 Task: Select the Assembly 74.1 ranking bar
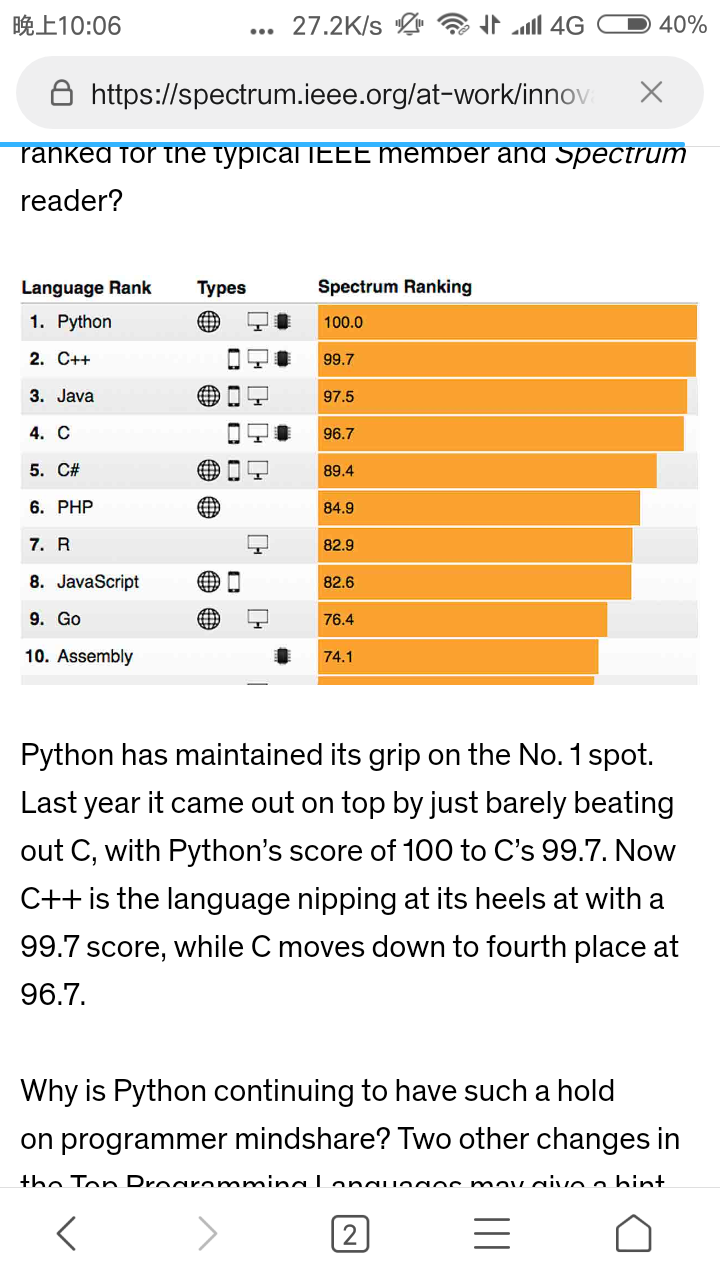458,657
